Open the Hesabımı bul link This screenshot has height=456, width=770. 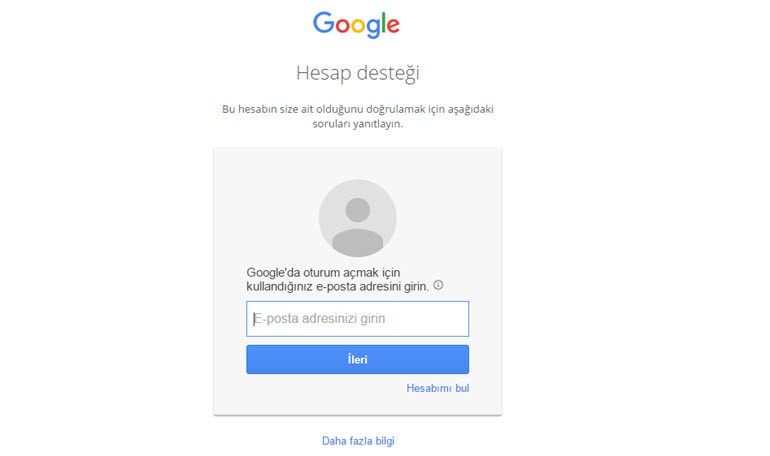(x=438, y=388)
